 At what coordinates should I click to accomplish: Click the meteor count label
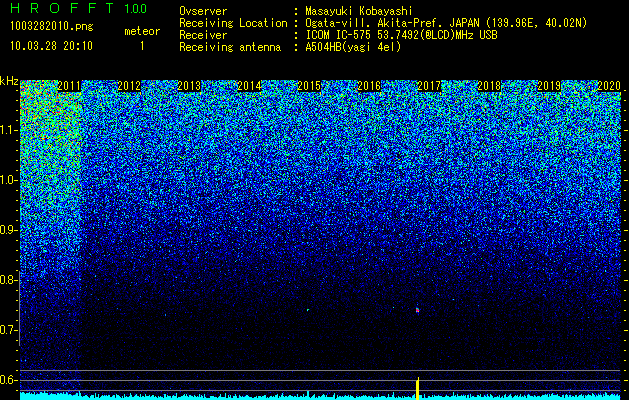coord(142,31)
